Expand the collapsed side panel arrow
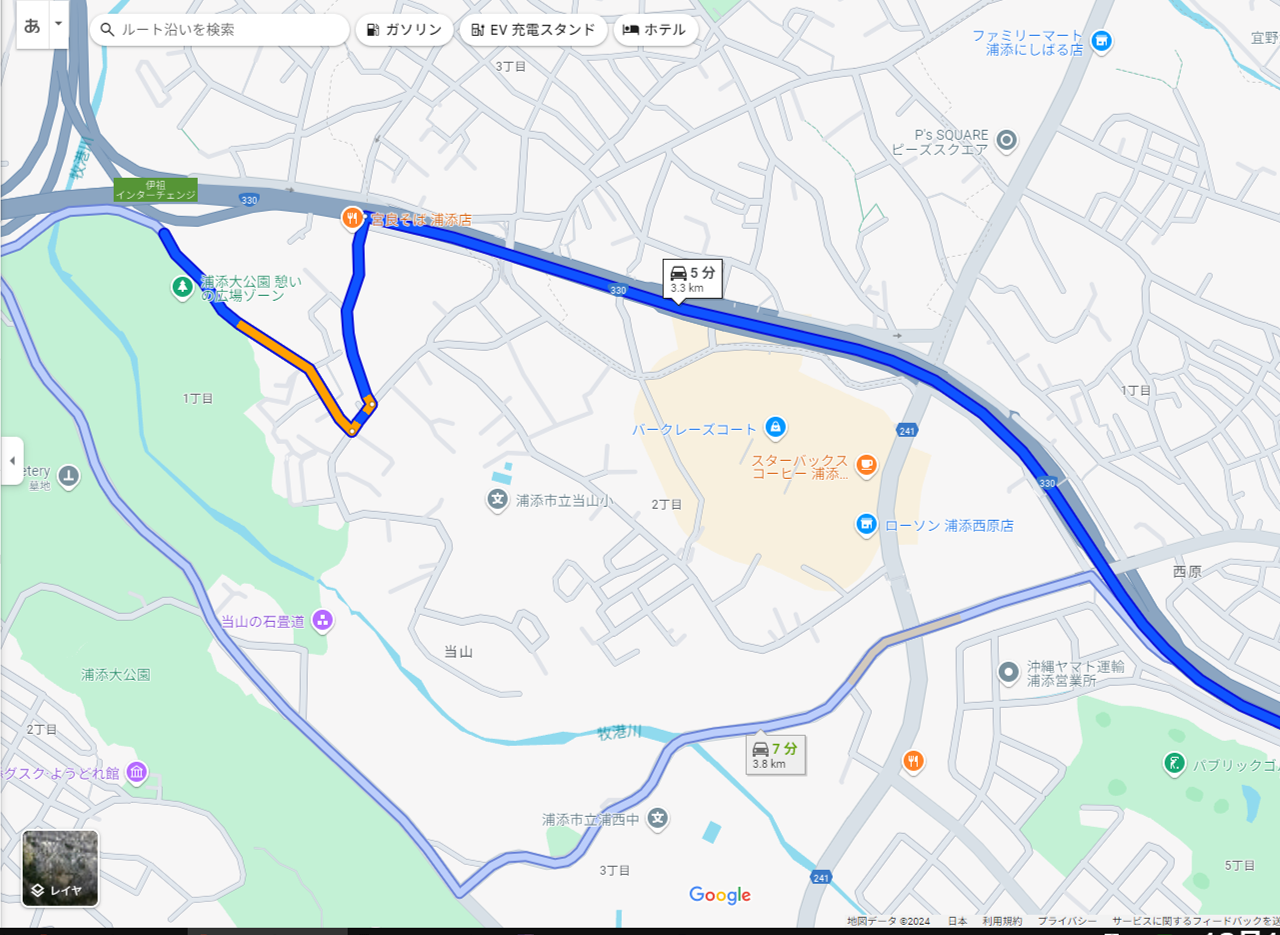The image size is (1280, 935). [12, 461]
